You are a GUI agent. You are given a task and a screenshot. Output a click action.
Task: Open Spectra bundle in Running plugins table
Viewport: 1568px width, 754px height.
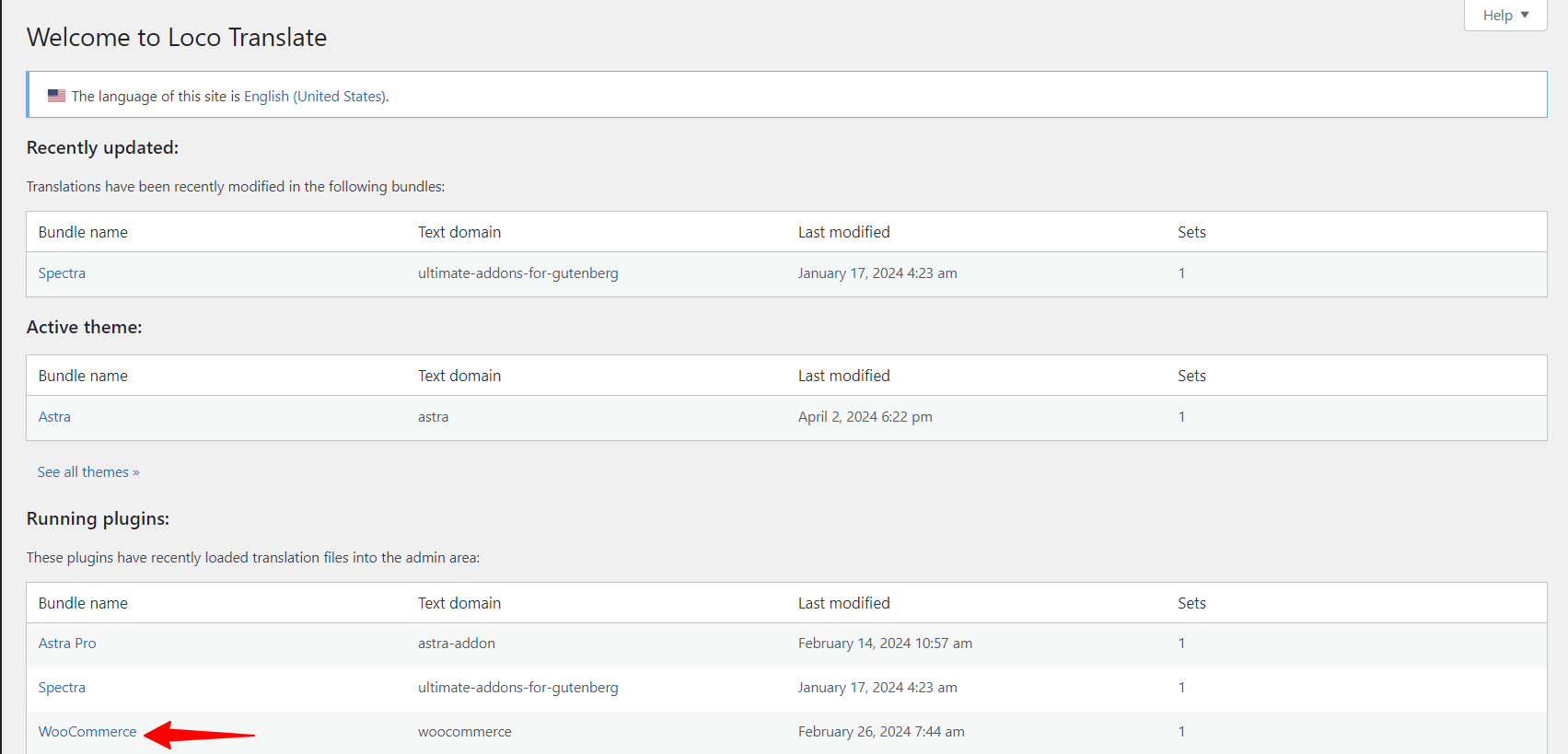point(62,688)
